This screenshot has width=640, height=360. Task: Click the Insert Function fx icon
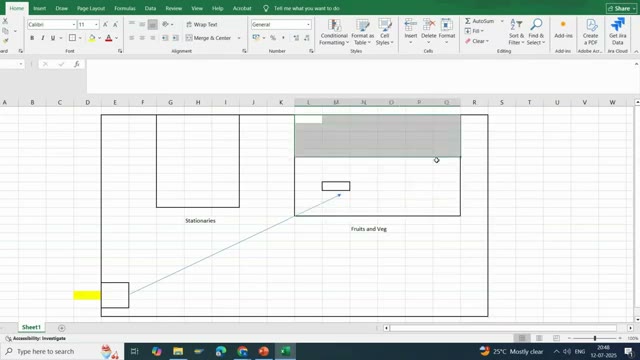[x=76, y=64]
